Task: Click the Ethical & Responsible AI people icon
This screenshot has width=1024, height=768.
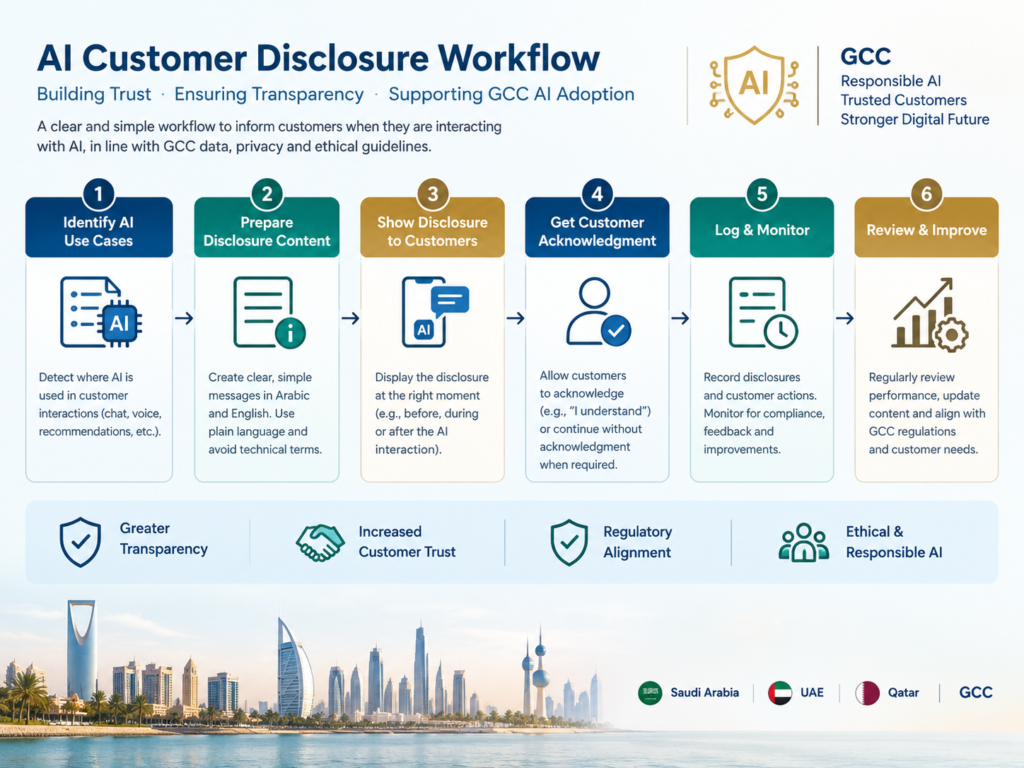Action: pos(804,542)
